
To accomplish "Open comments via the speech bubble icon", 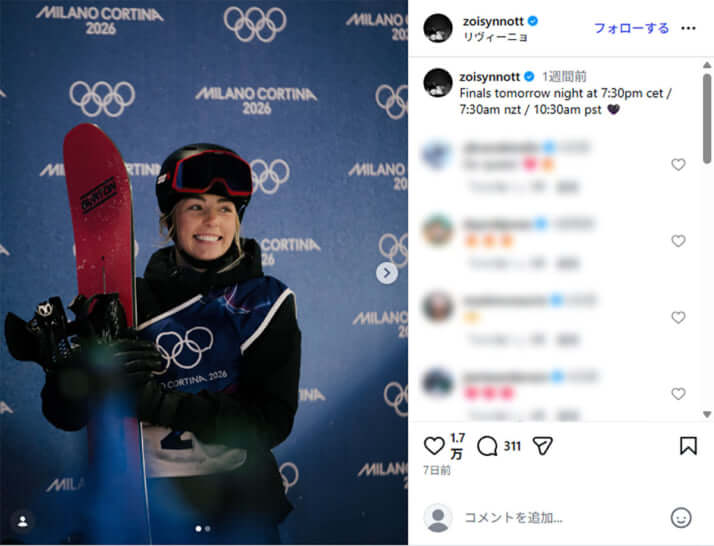I will (x=487, y=446).
